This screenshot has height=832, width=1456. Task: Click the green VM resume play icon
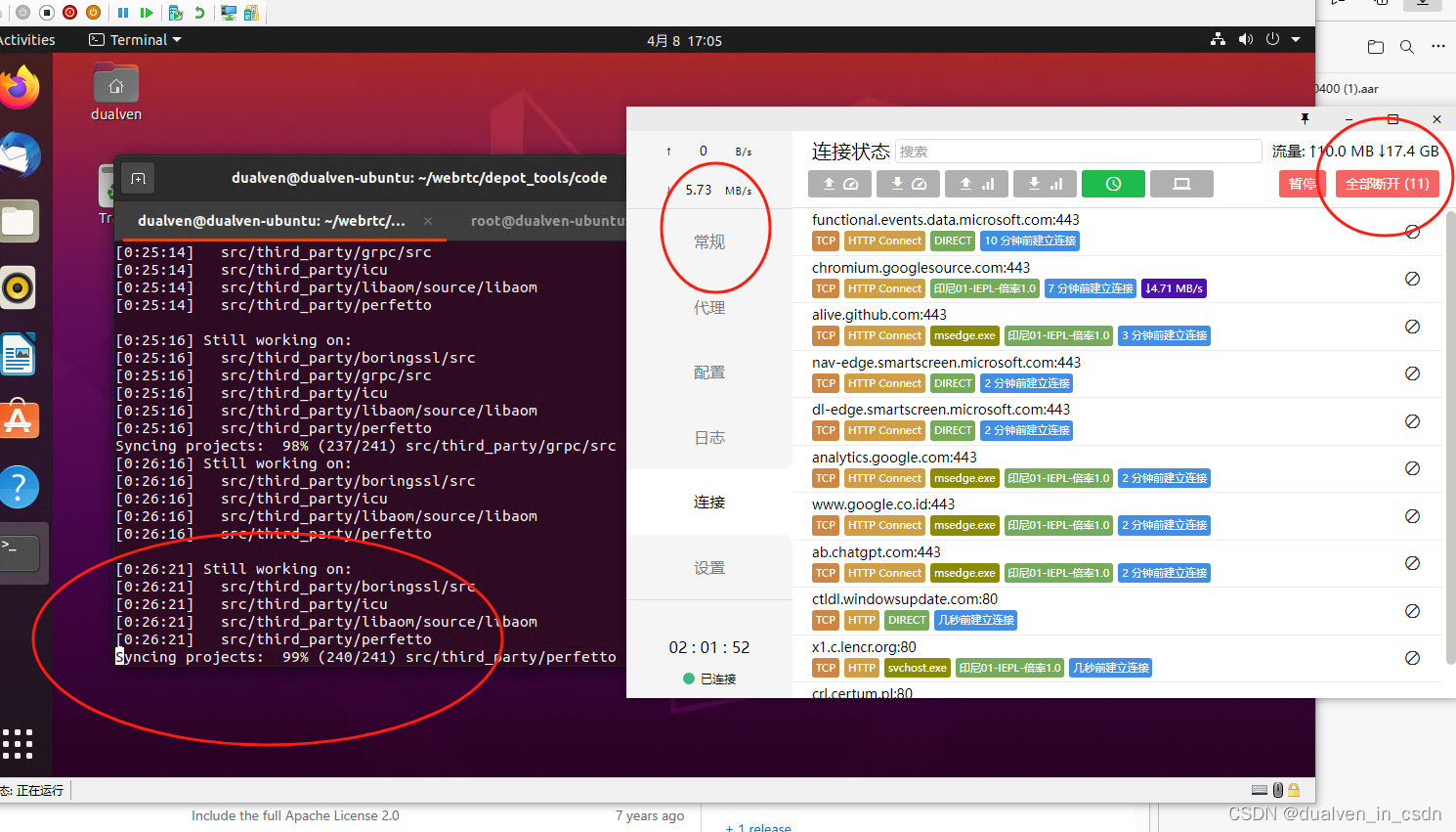point(147,13)
